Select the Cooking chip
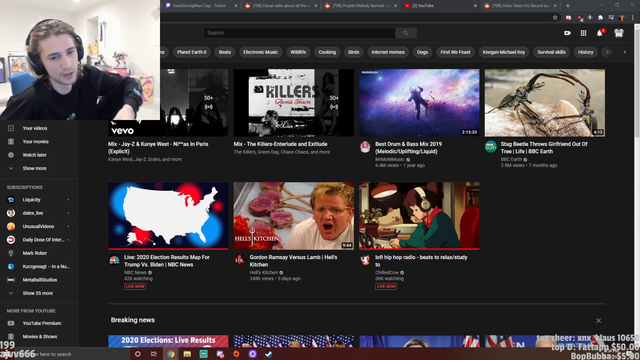 (327, 52)
